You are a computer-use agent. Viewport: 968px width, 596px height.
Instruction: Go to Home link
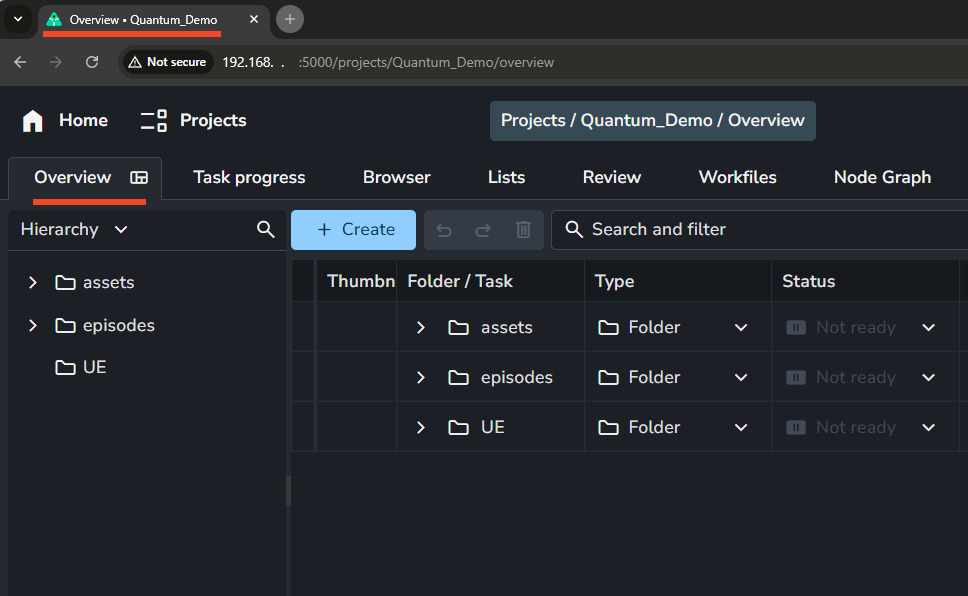tap(83, 120)
